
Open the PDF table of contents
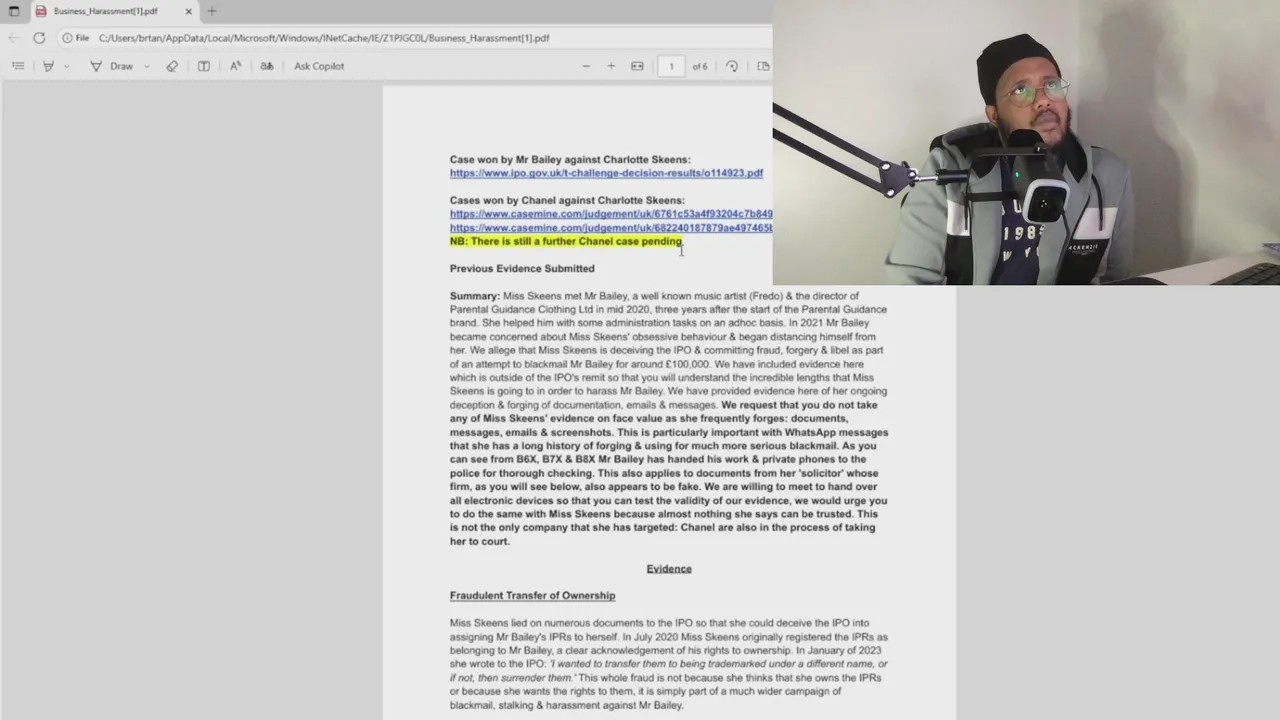tap(18, 66)
